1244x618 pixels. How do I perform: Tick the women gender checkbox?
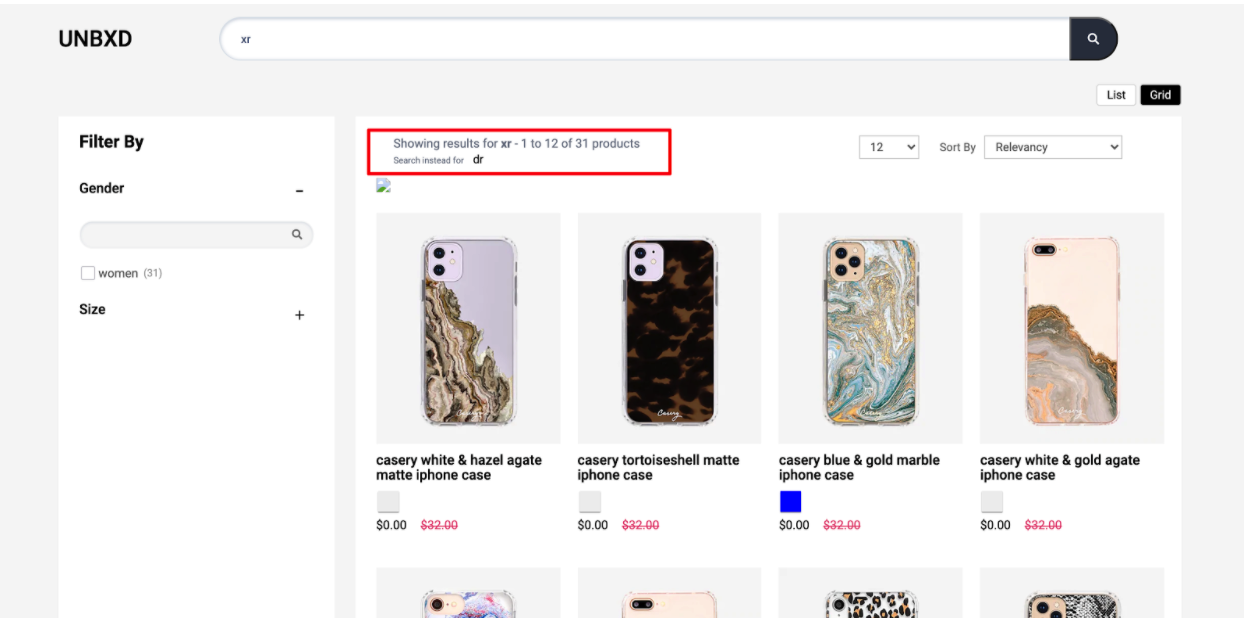pyautogui.click(x=88, y=273)
